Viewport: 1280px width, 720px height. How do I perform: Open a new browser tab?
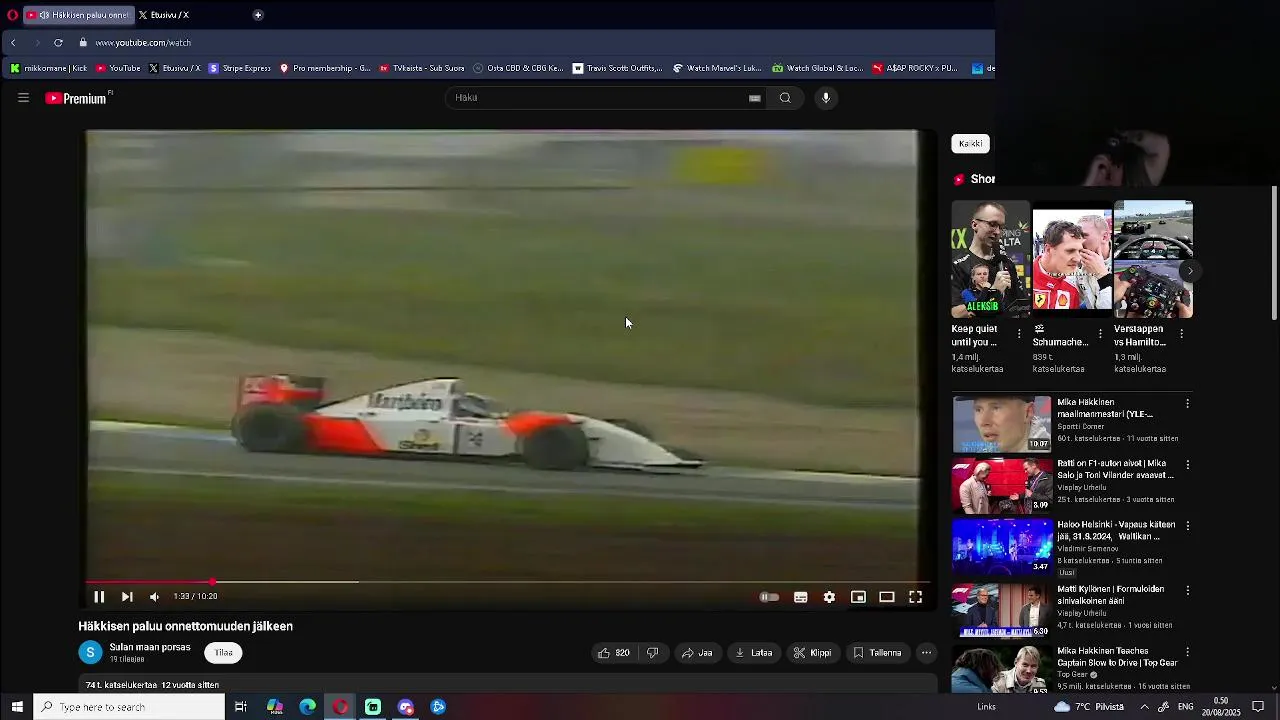coord(258,15)
